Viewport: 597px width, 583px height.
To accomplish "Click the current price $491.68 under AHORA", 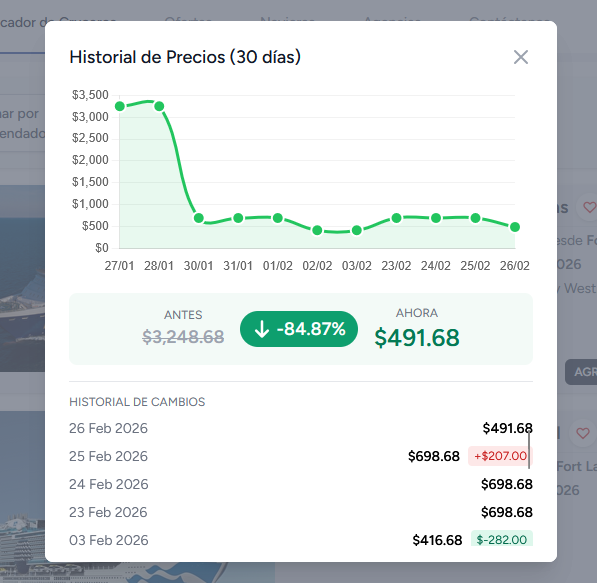I will pyautogui.click(x=417, y=338).
